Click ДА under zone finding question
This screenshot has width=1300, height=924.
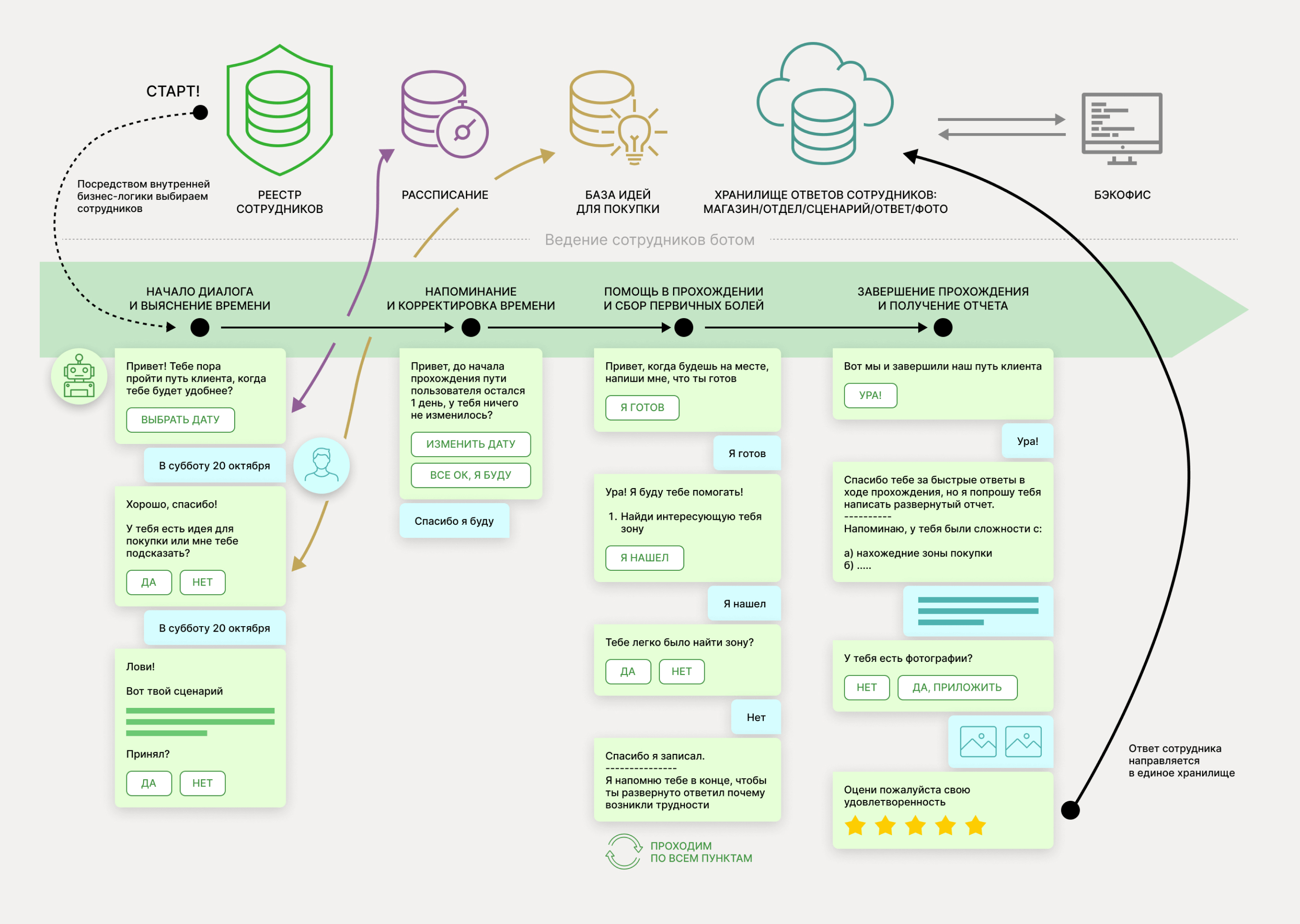(x=628, y=671)
